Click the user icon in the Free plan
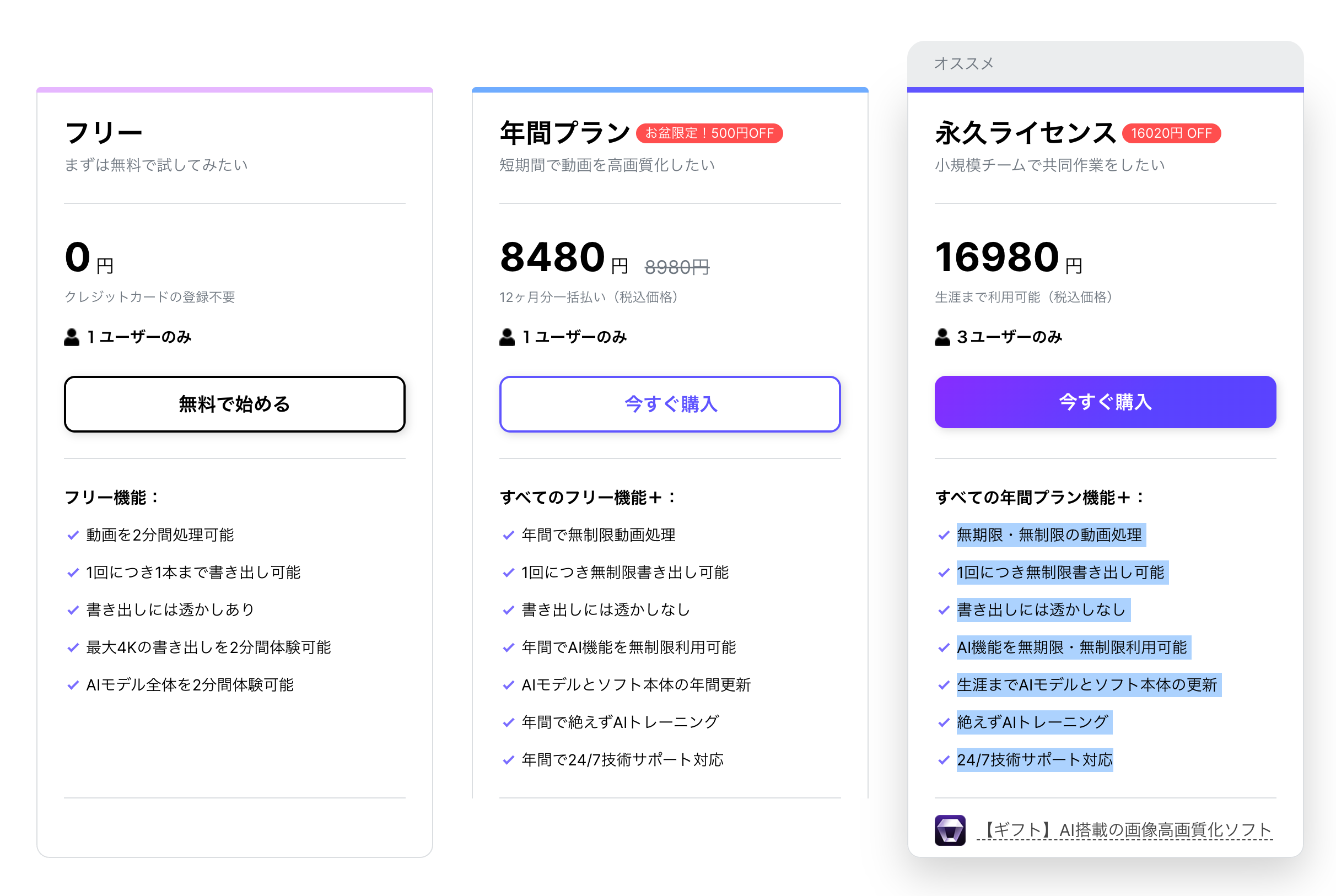This screenshot has width=1336, height=896. pos(72,337)
